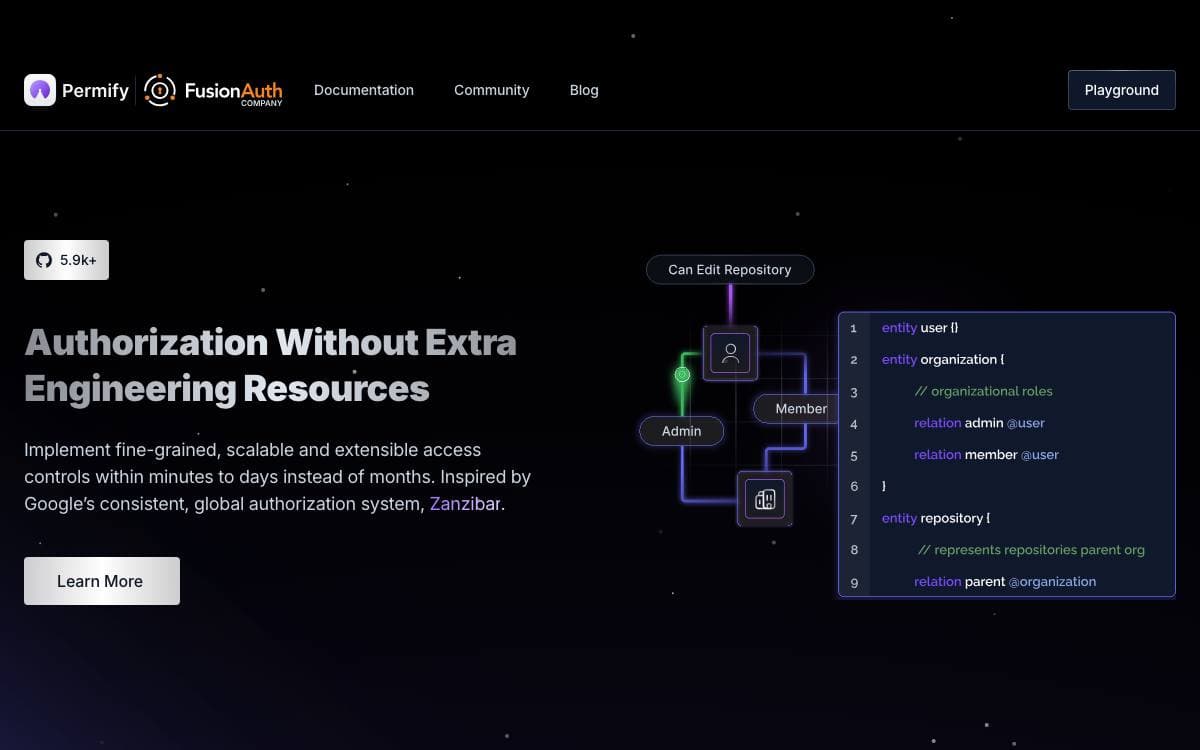
Task: Click the Permify logo icon
Action: (x=40, y=90)
